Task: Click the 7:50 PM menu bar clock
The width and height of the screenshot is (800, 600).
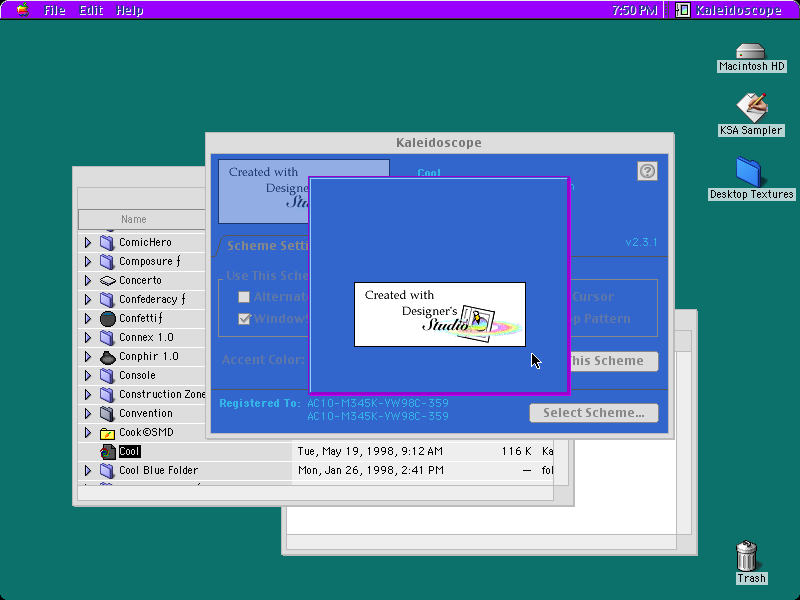Action: 634,10
